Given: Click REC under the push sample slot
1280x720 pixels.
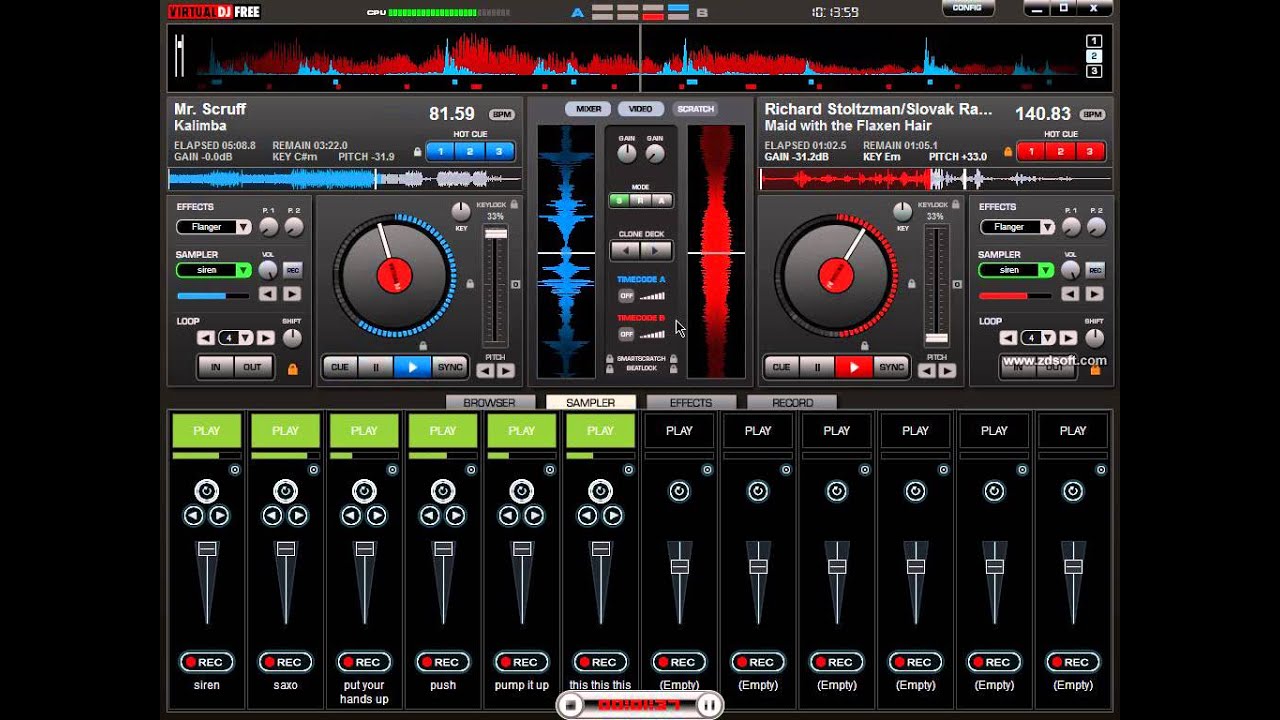Looking at the screenshot, I should coord(443,662).
